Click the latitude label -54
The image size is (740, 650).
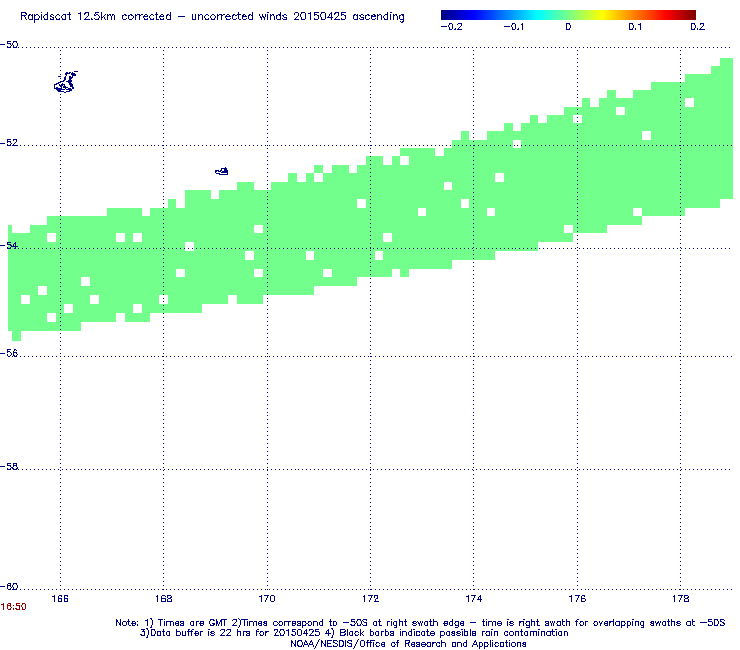[x=9, y=245]
